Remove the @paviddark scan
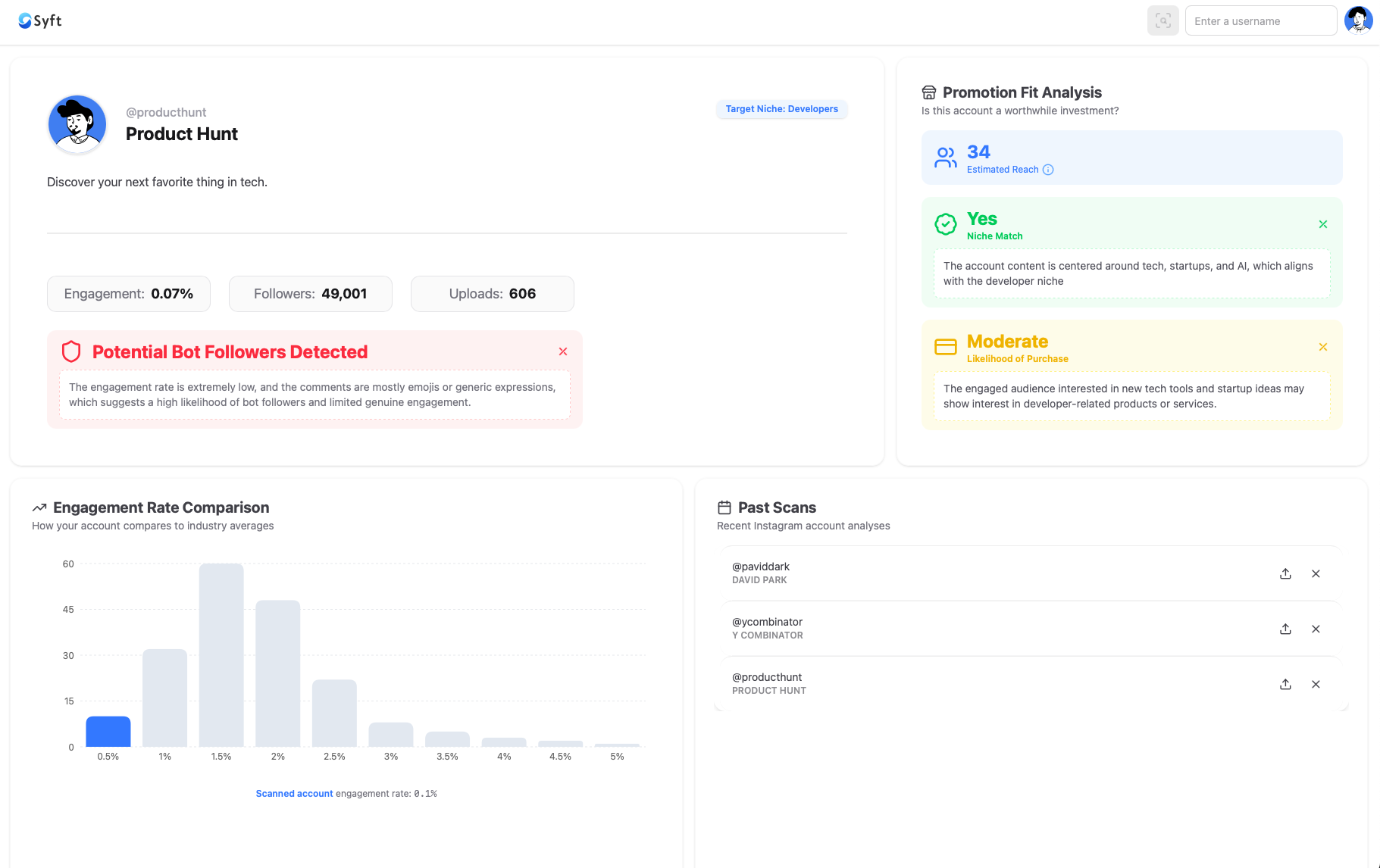Image resolution: width=1380 pixels, height=868 pixels. (x=1316, y=573)
